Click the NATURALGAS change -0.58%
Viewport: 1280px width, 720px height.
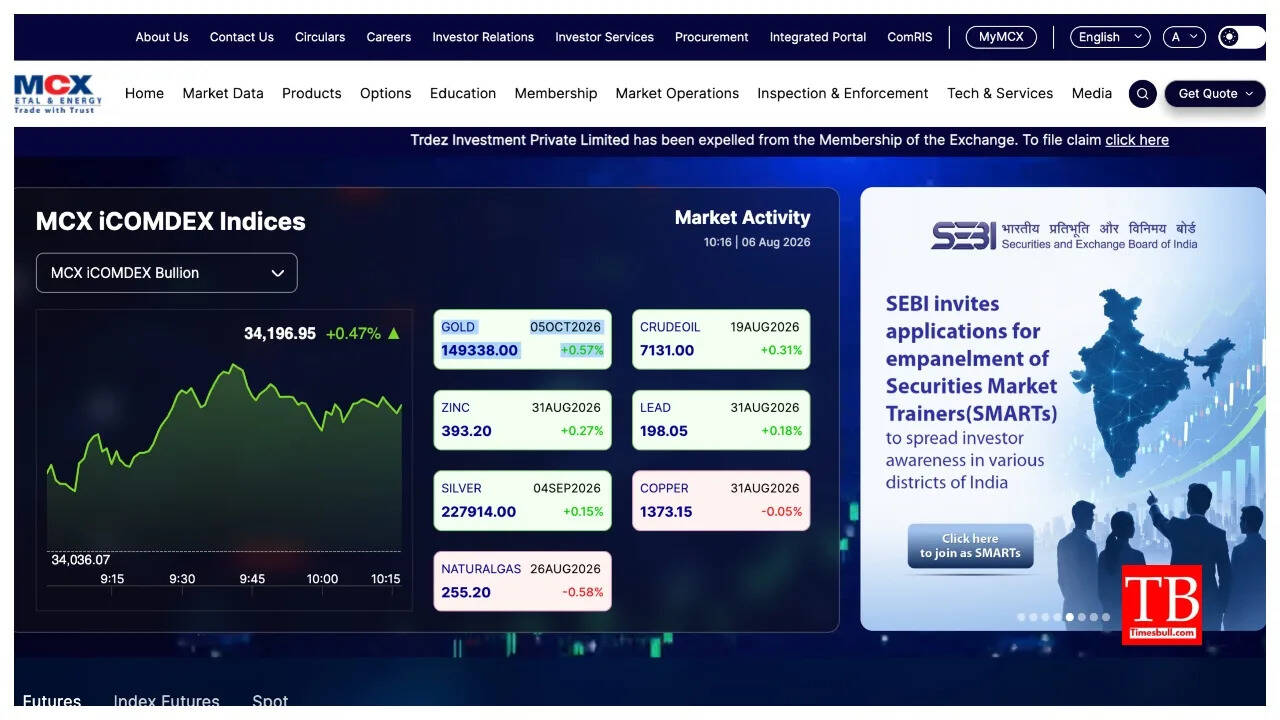click(583, 593)
